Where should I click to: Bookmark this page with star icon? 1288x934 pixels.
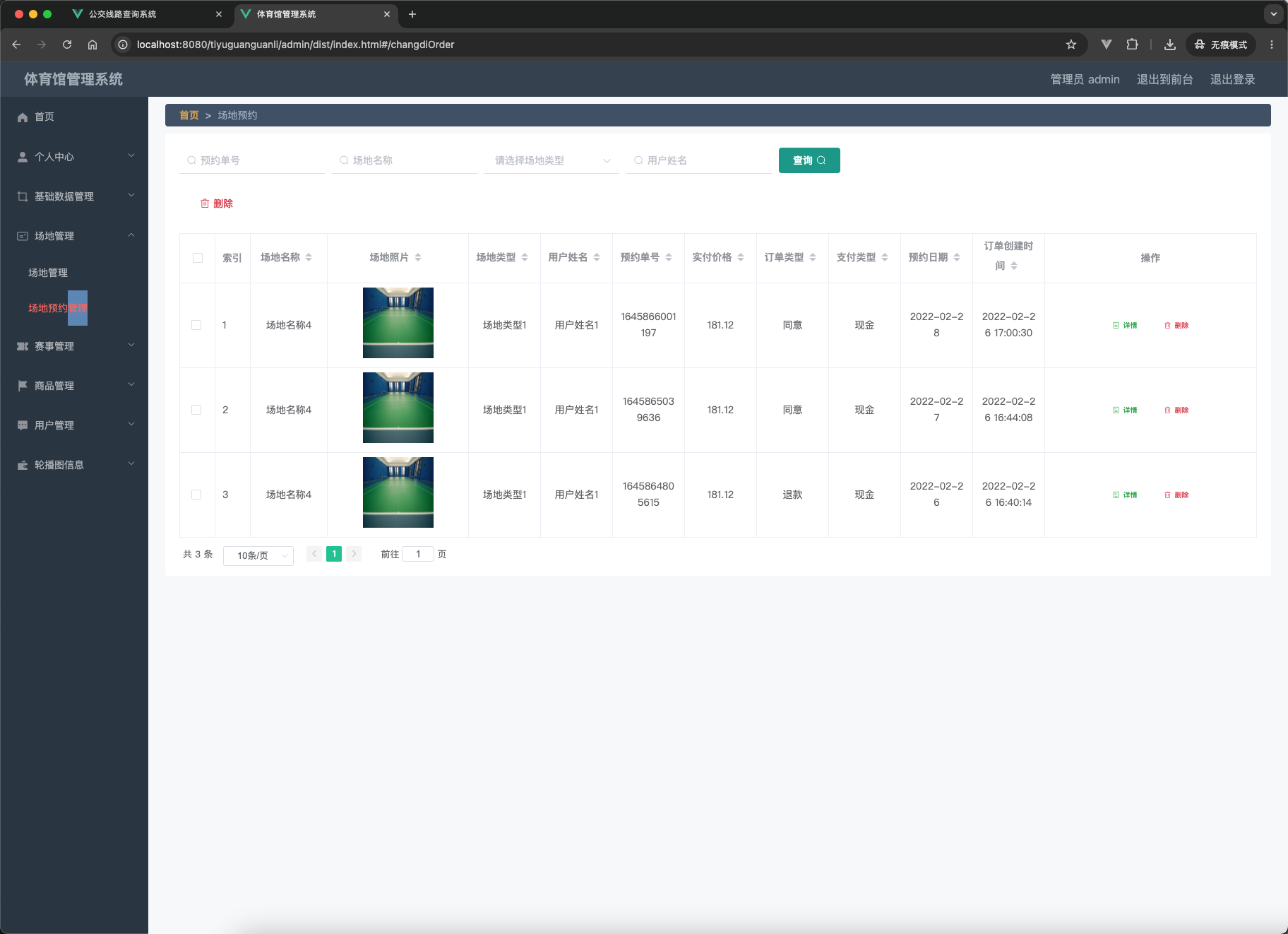tap(1071, 45)
